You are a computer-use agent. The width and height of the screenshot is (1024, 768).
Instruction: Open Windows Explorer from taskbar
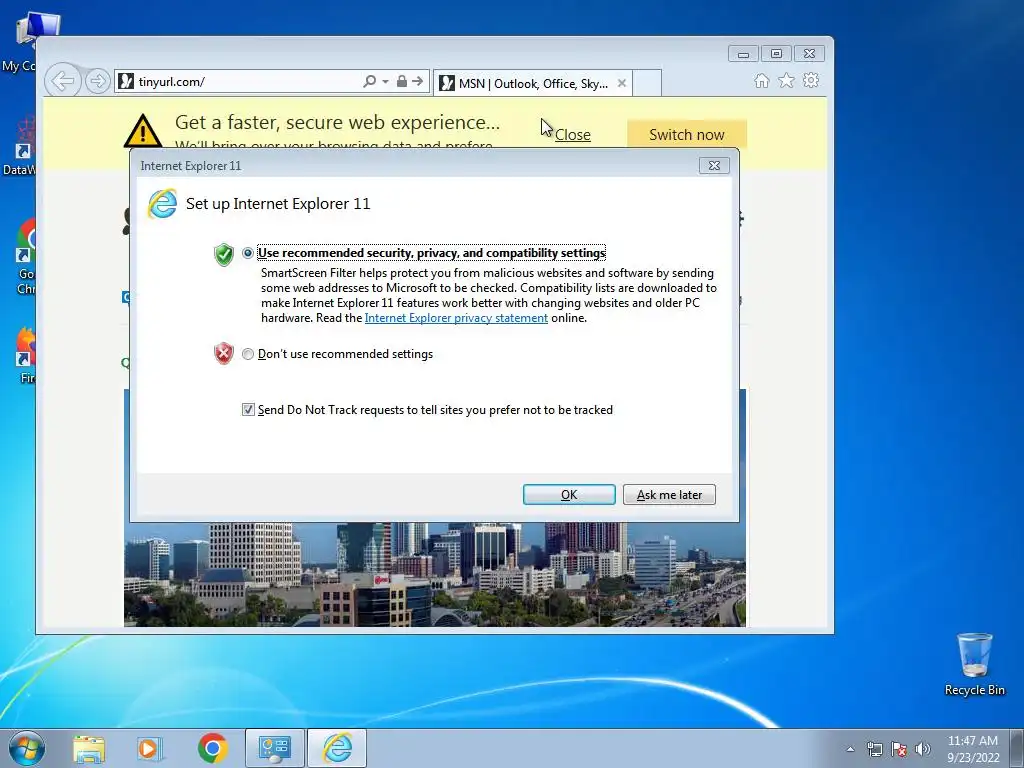(89, 748)
